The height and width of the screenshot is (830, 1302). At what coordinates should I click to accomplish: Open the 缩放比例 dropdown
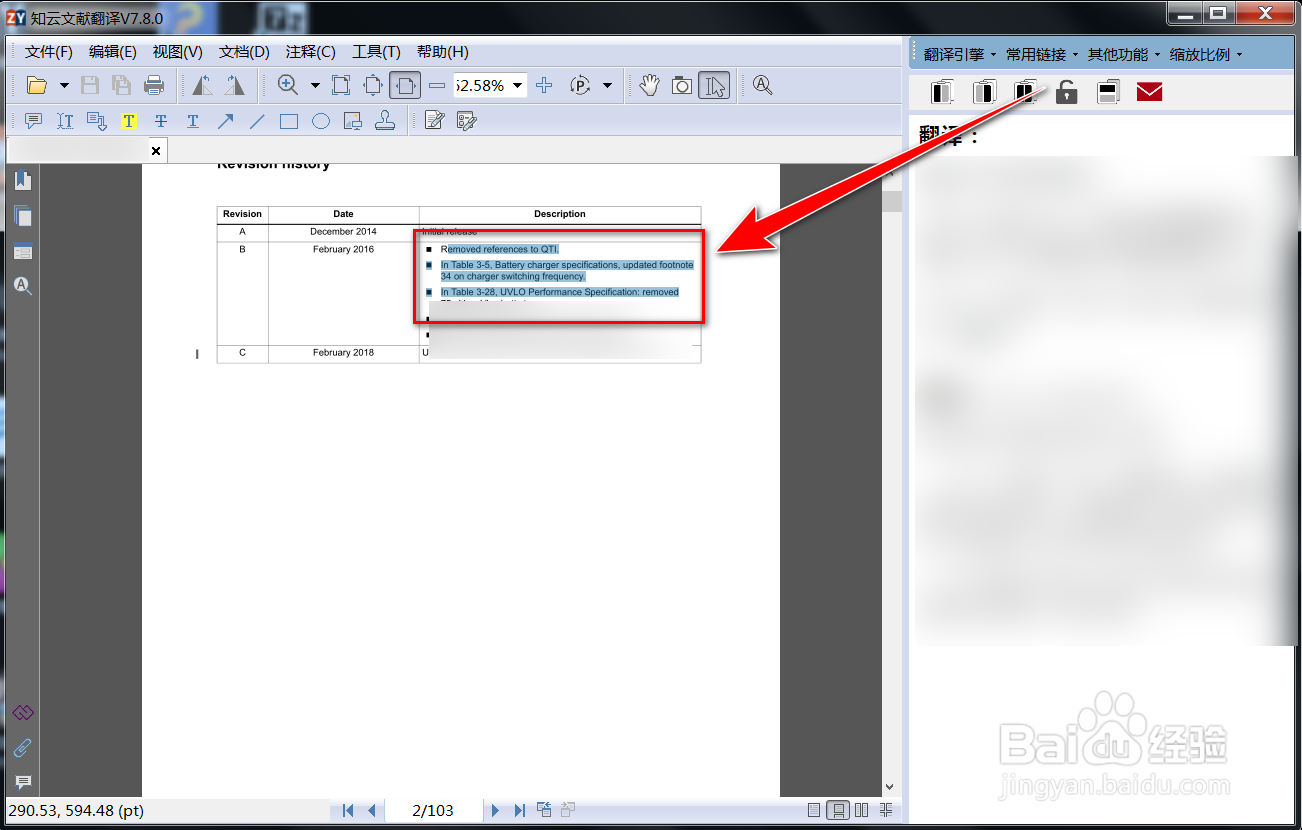1206,54
